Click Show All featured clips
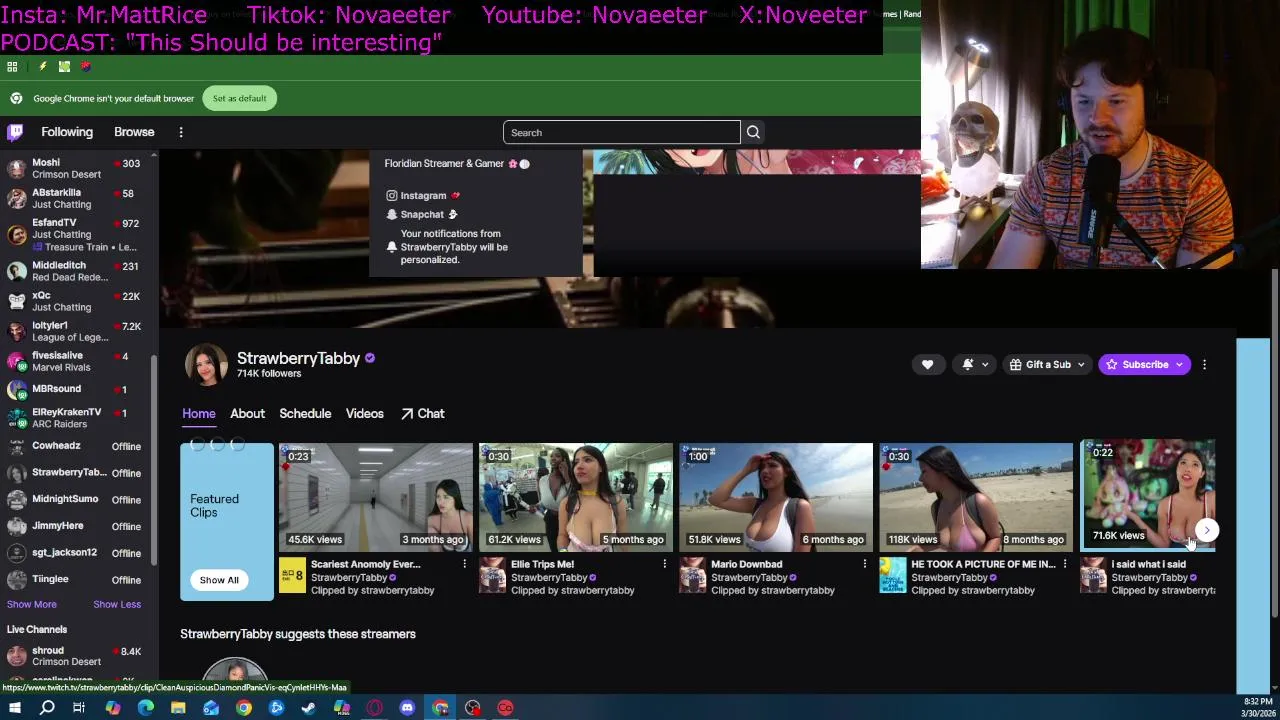 pos(219,580)
